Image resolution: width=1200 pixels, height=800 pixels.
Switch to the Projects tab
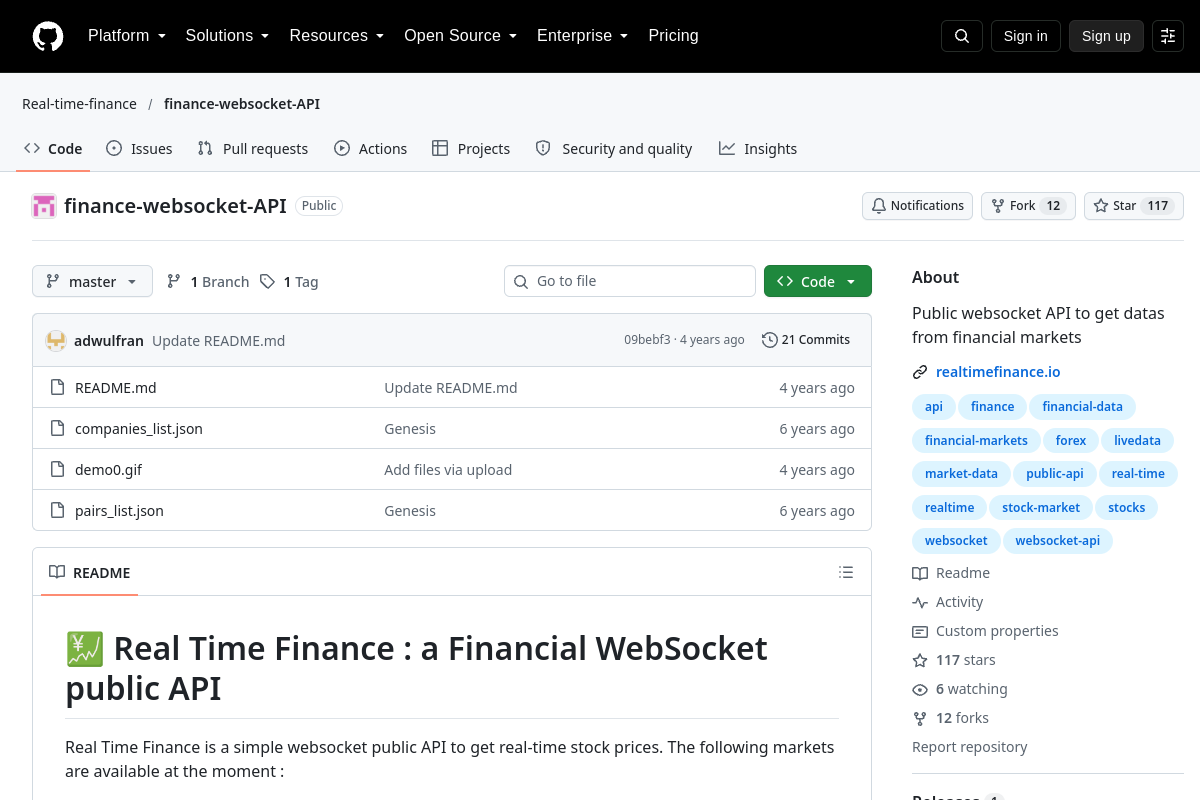471,149
